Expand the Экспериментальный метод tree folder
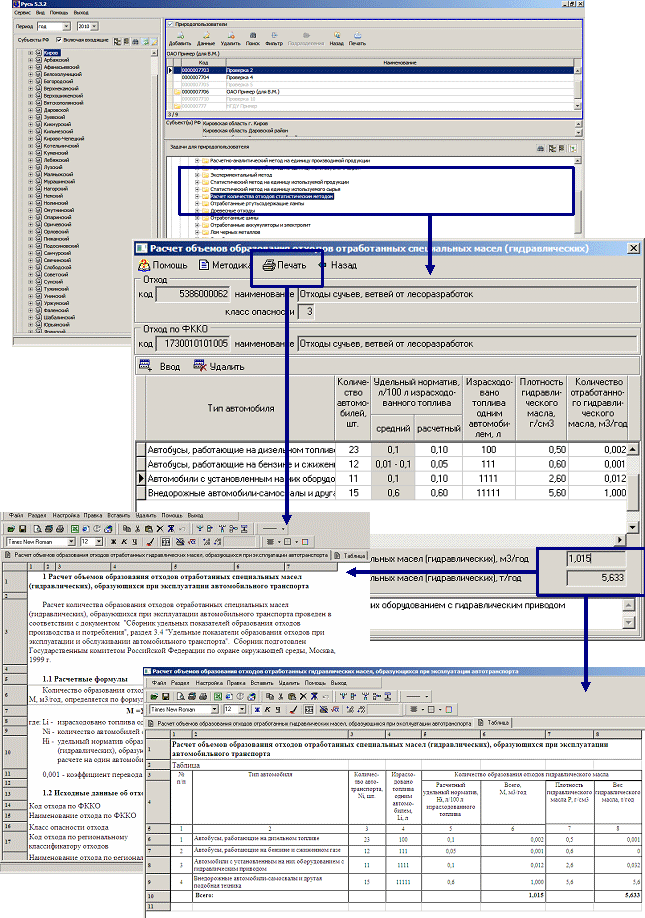 click(196, 173)
